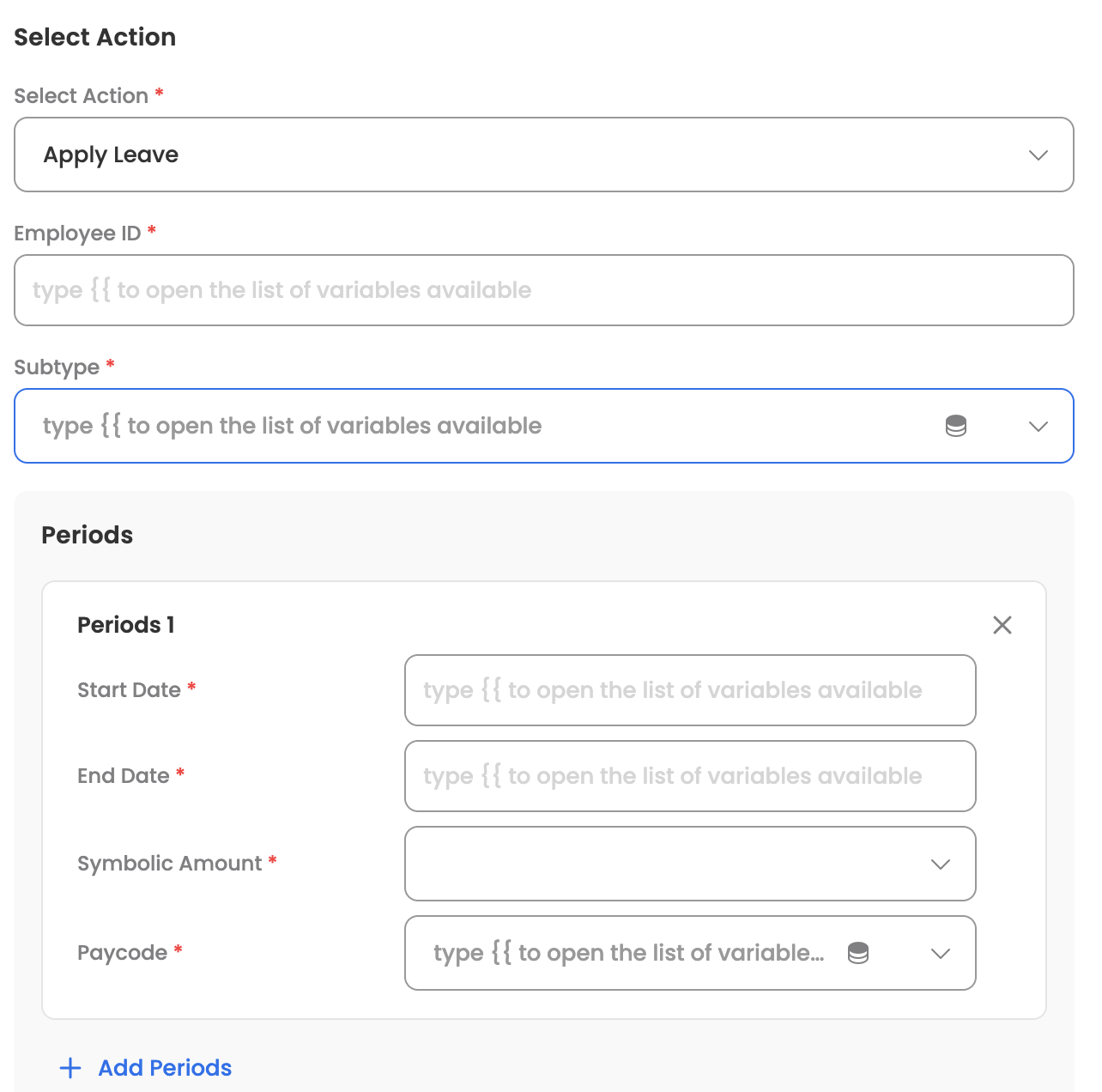The image size is (1102, 1092).
Task: Click the Employee ID field label
Action: coord(77,234)
